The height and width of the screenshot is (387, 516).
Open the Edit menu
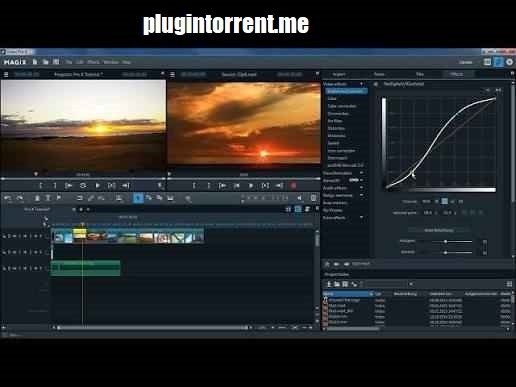tap(80, 62)
